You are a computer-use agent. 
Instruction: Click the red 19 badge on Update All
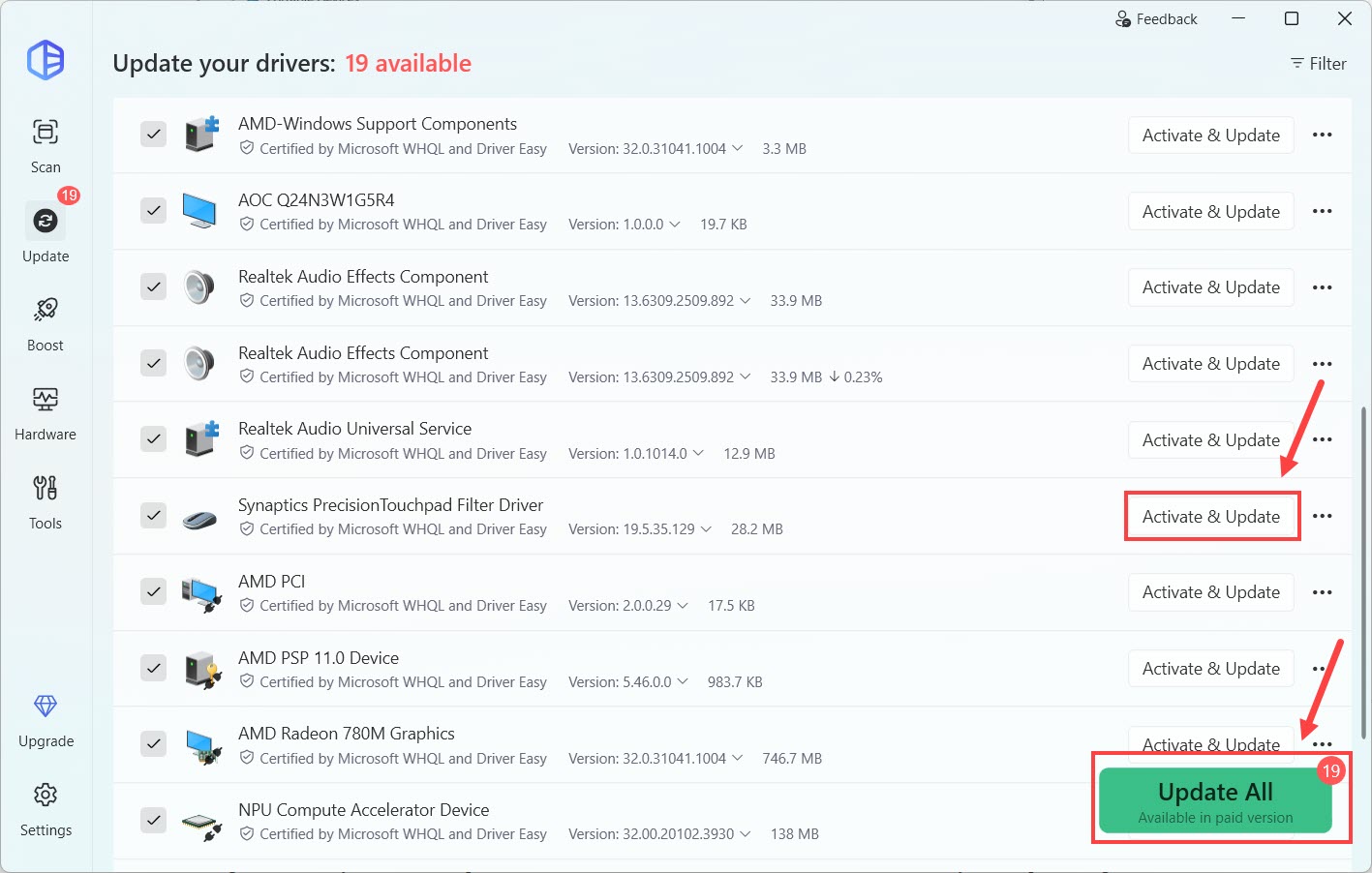click(1331, 771)
